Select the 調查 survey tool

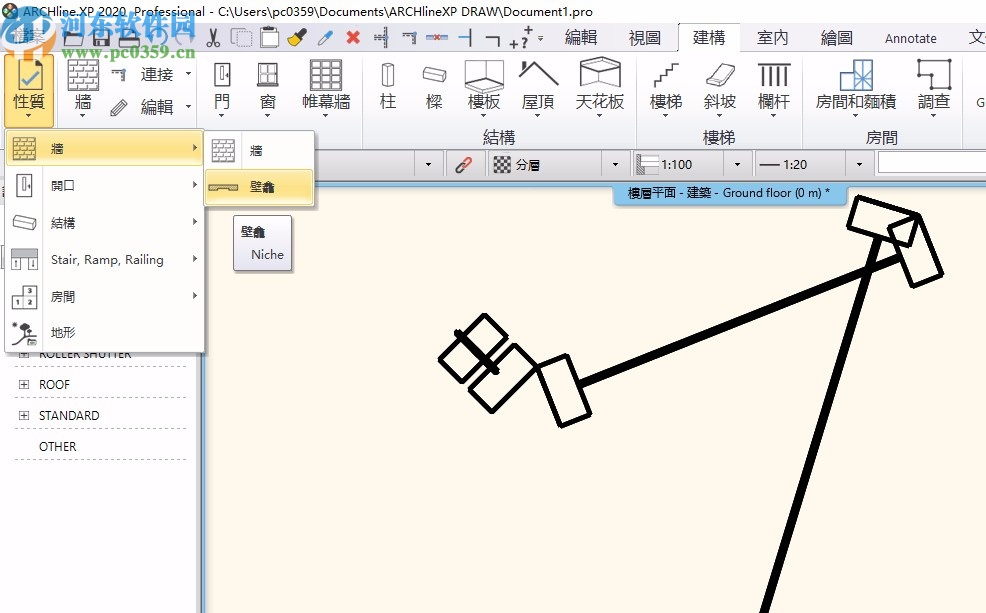(934, 88)
